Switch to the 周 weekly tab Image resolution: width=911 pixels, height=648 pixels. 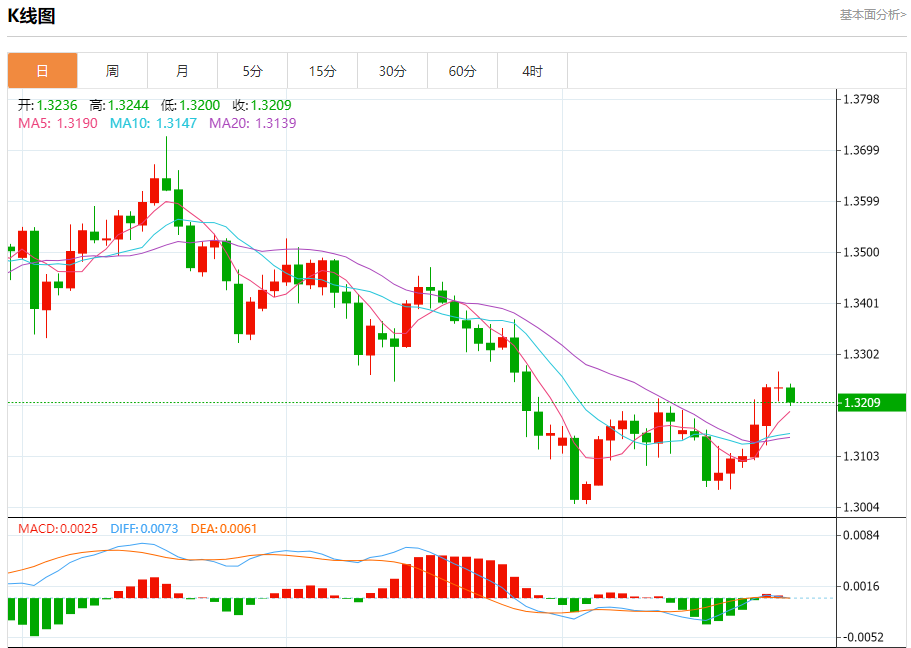(x=112, y=71)
